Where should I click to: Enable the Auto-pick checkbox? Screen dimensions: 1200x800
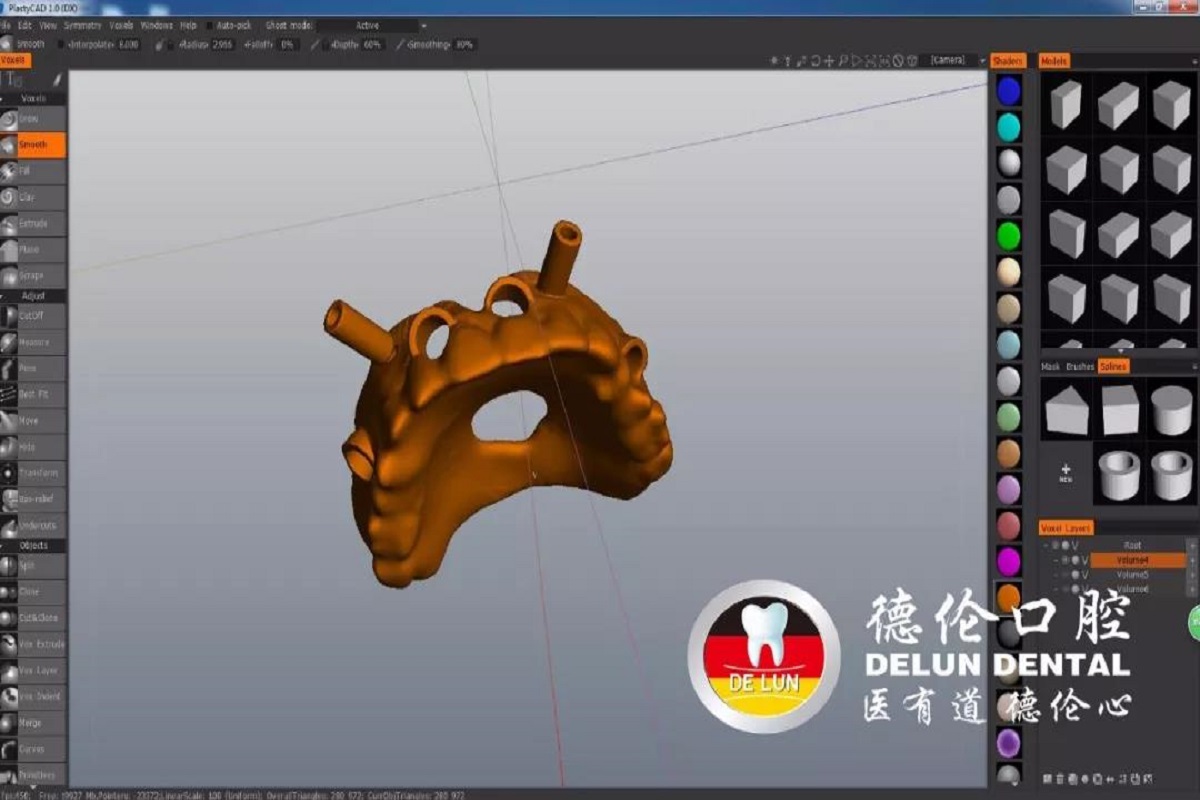pyautogui.click(x=209, y=25)
